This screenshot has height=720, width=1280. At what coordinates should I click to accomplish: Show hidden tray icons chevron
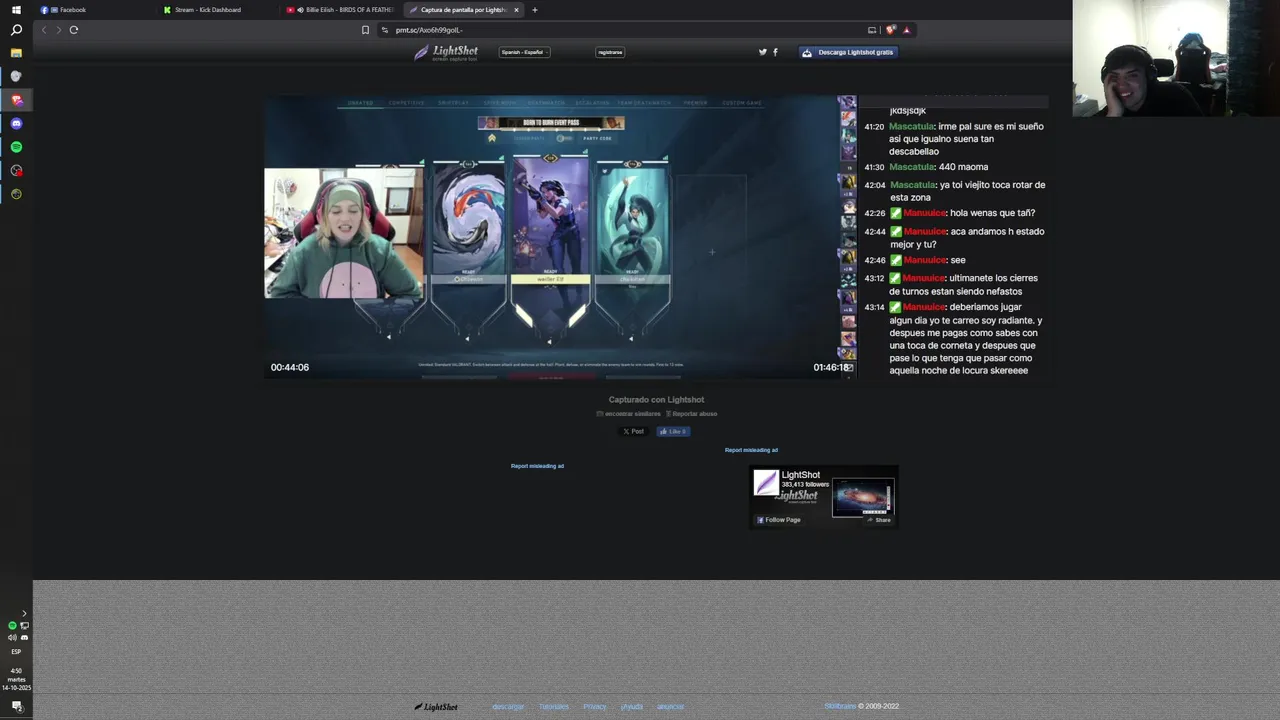(x=24, y=614)
